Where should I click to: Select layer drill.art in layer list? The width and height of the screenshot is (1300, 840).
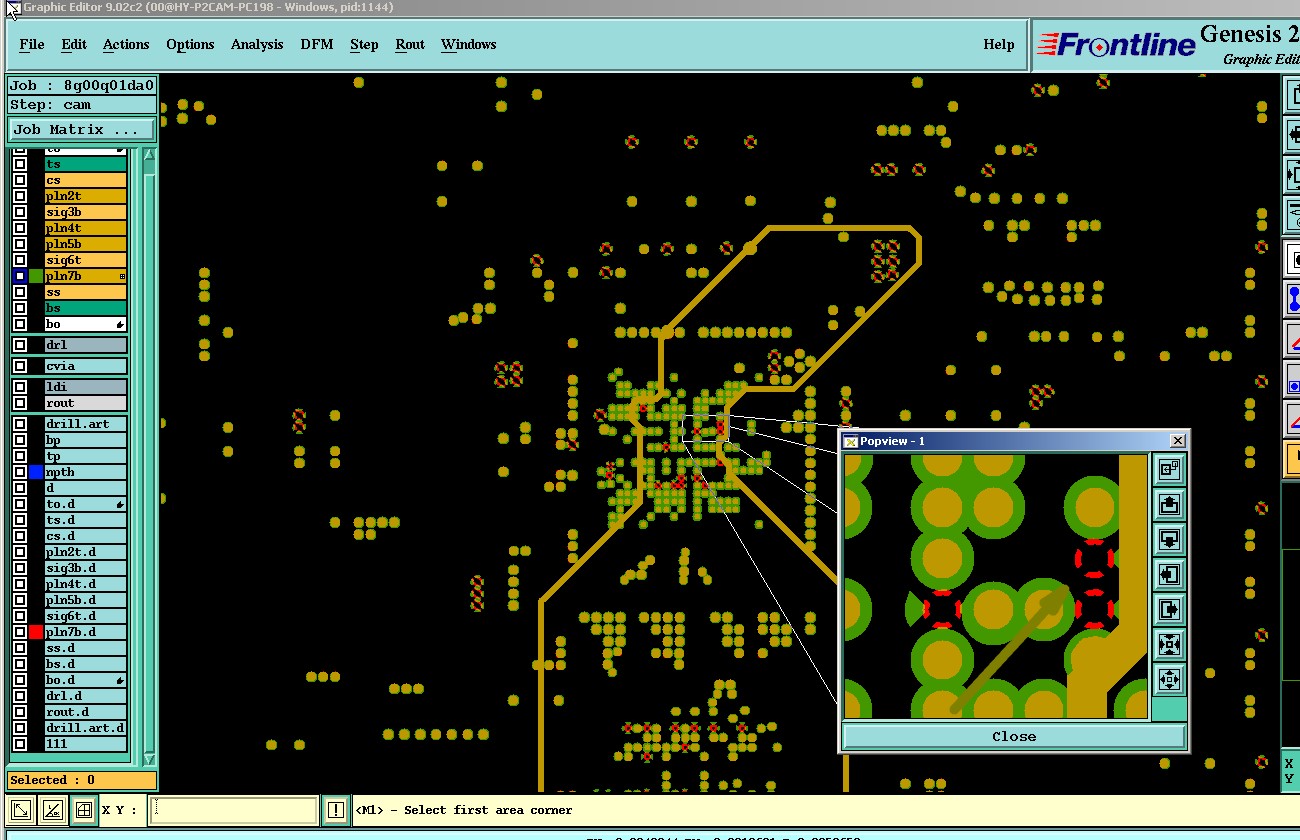point(86,424)
